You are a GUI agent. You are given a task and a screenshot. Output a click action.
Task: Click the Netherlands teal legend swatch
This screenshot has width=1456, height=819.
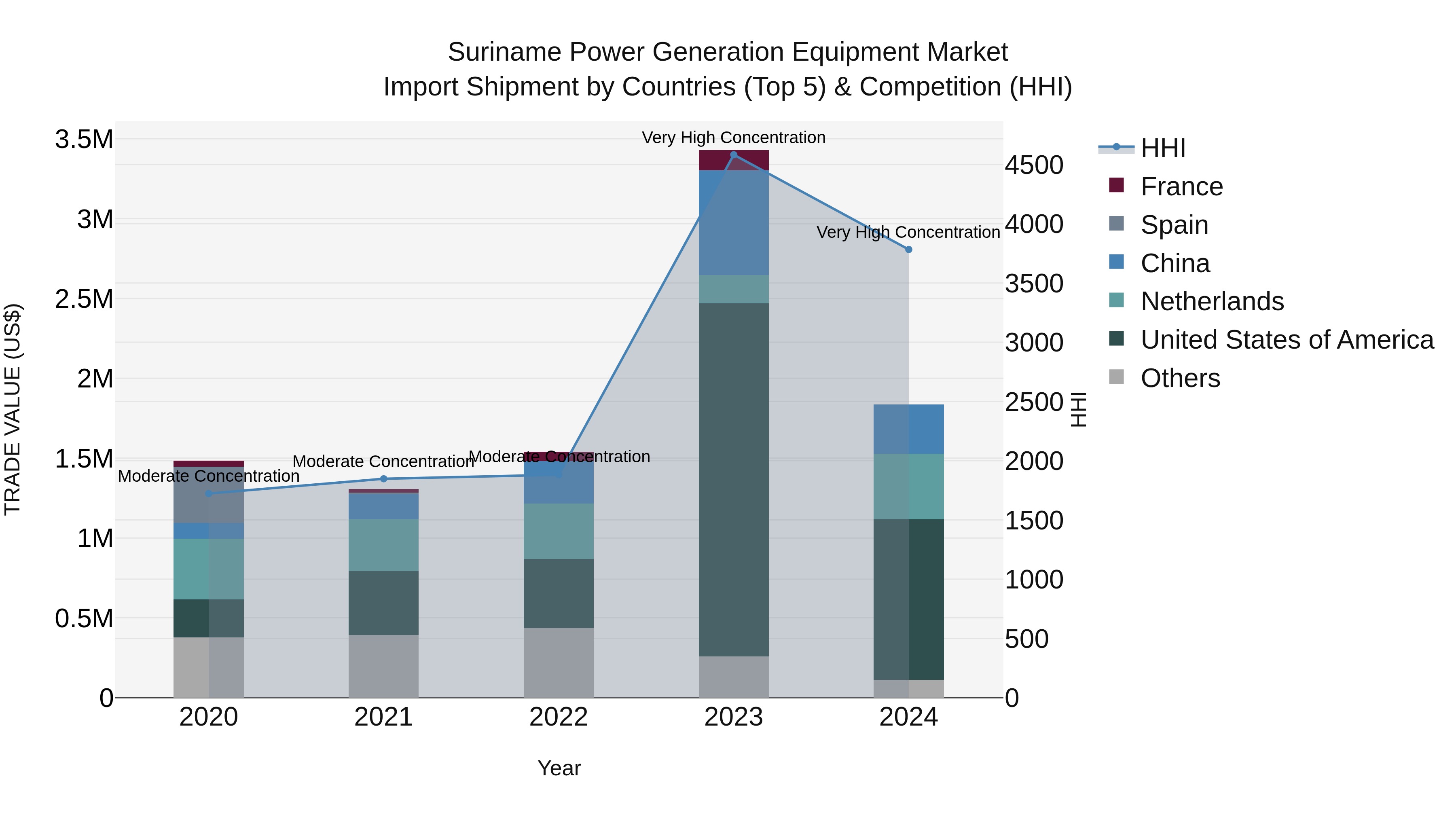pyautogui.click(x=1116, y=300)
